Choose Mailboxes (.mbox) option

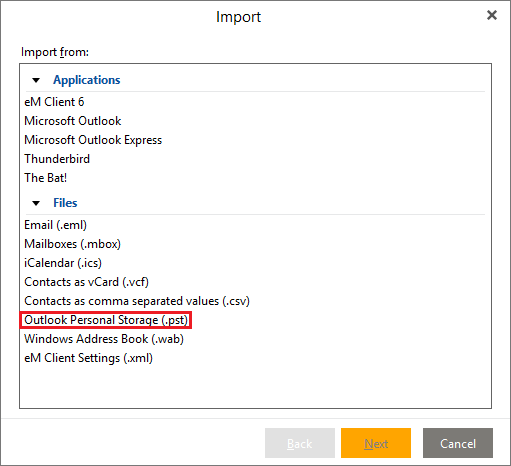pyautogui.click(x=72, y=244)
